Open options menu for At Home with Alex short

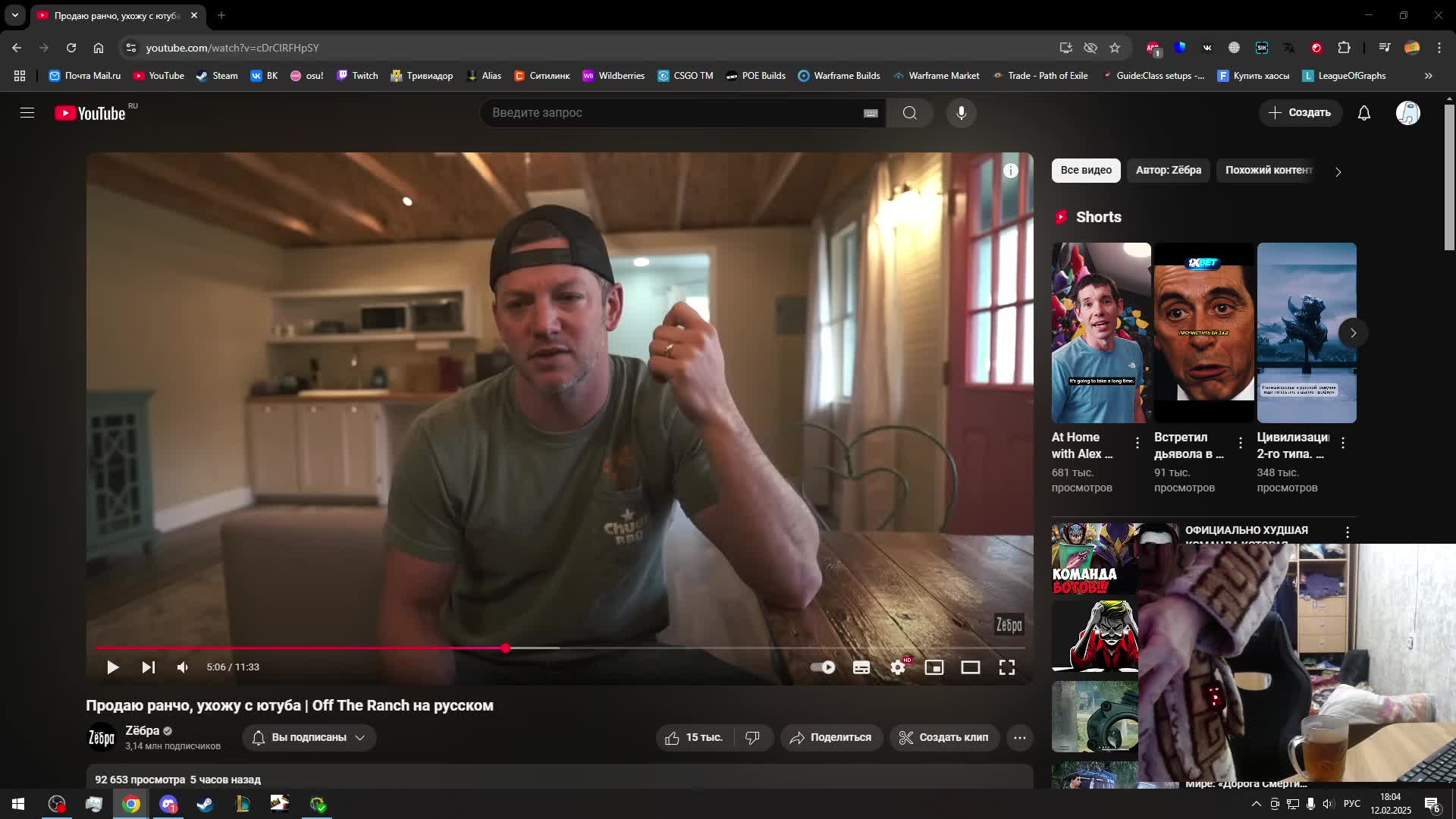1137,443
